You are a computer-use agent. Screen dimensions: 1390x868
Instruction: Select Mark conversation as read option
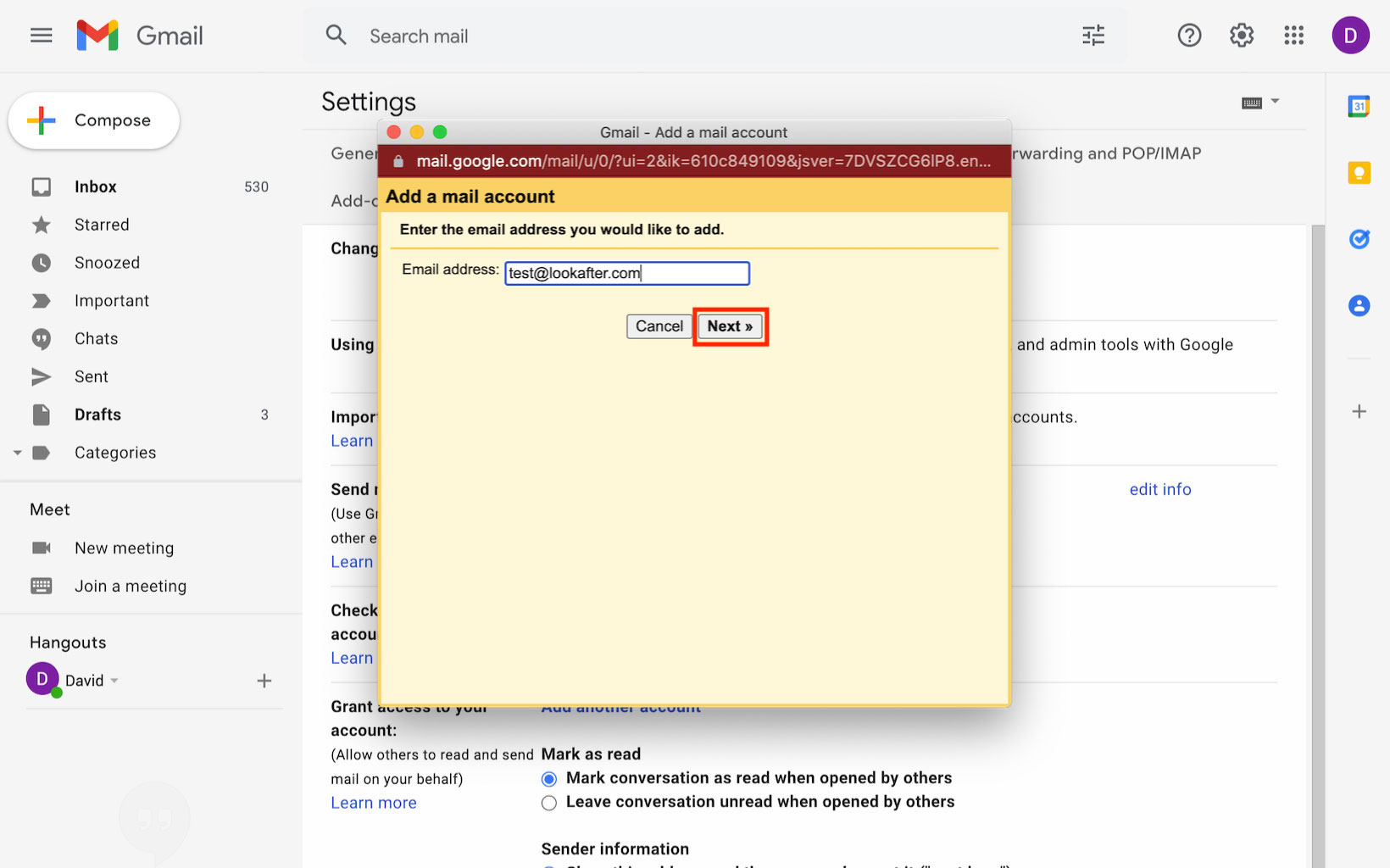(x=549, y=779)
